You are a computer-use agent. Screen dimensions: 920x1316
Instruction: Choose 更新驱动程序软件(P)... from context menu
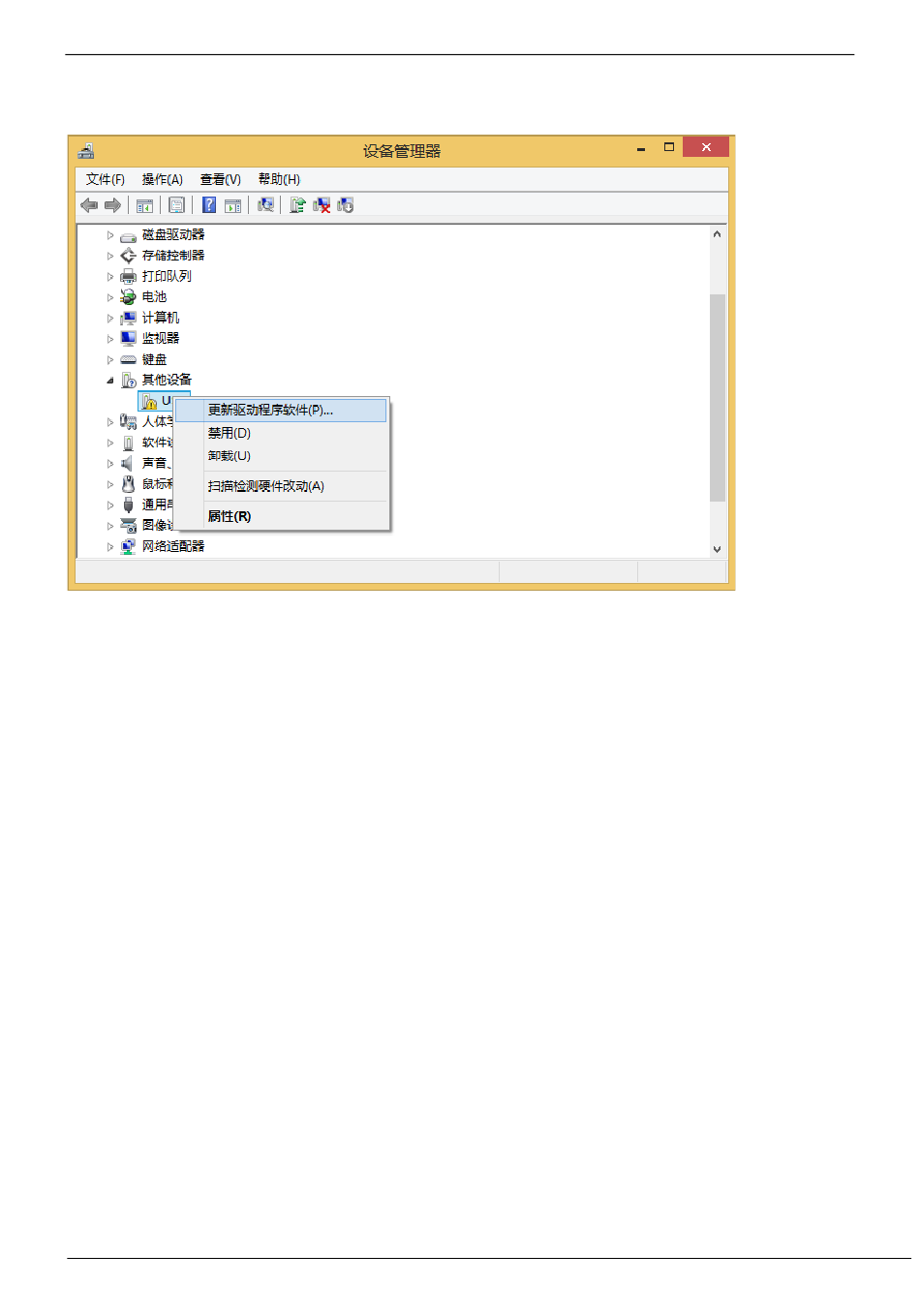point(281,411)
